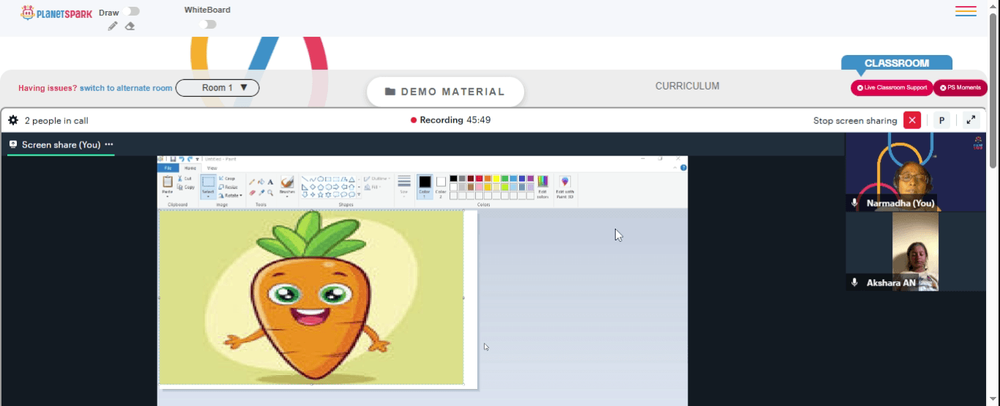Toggle the Draw switch
The width and height of the screenshot is (1000, 406).
(x=133, y=11)
